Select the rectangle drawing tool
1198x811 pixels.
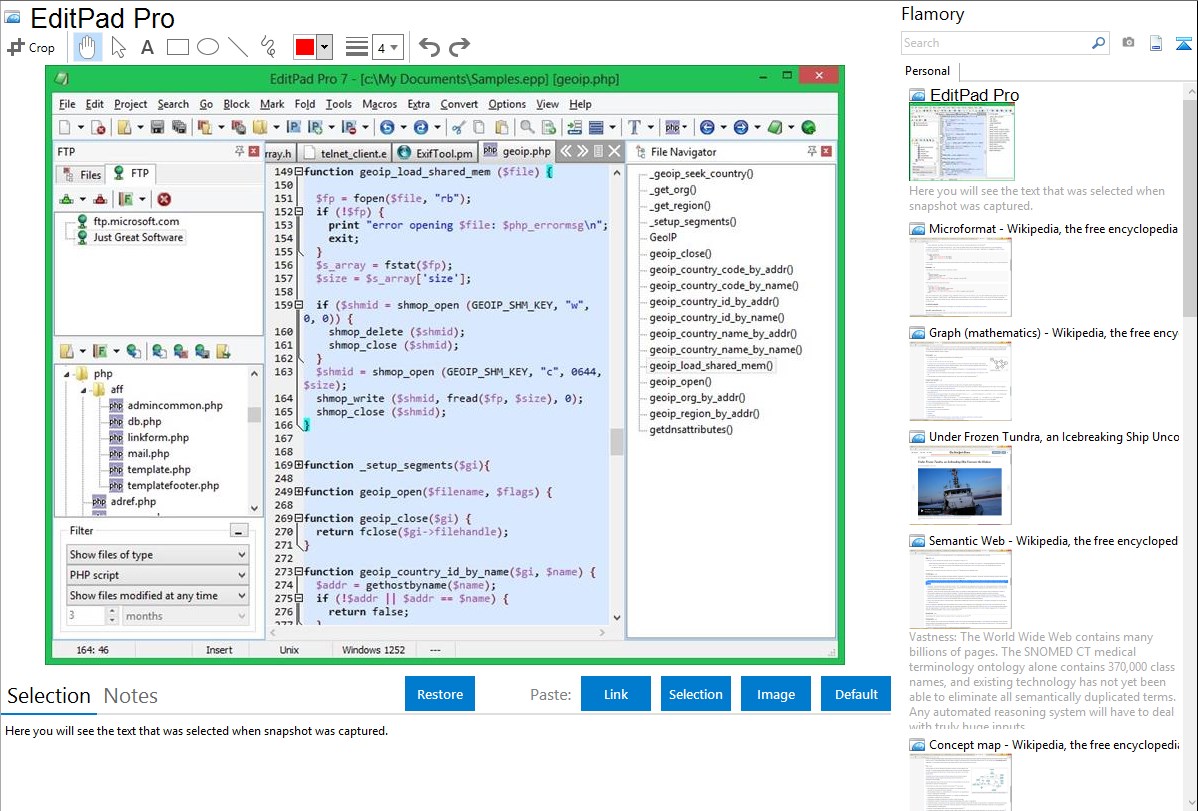click(177, 47)
